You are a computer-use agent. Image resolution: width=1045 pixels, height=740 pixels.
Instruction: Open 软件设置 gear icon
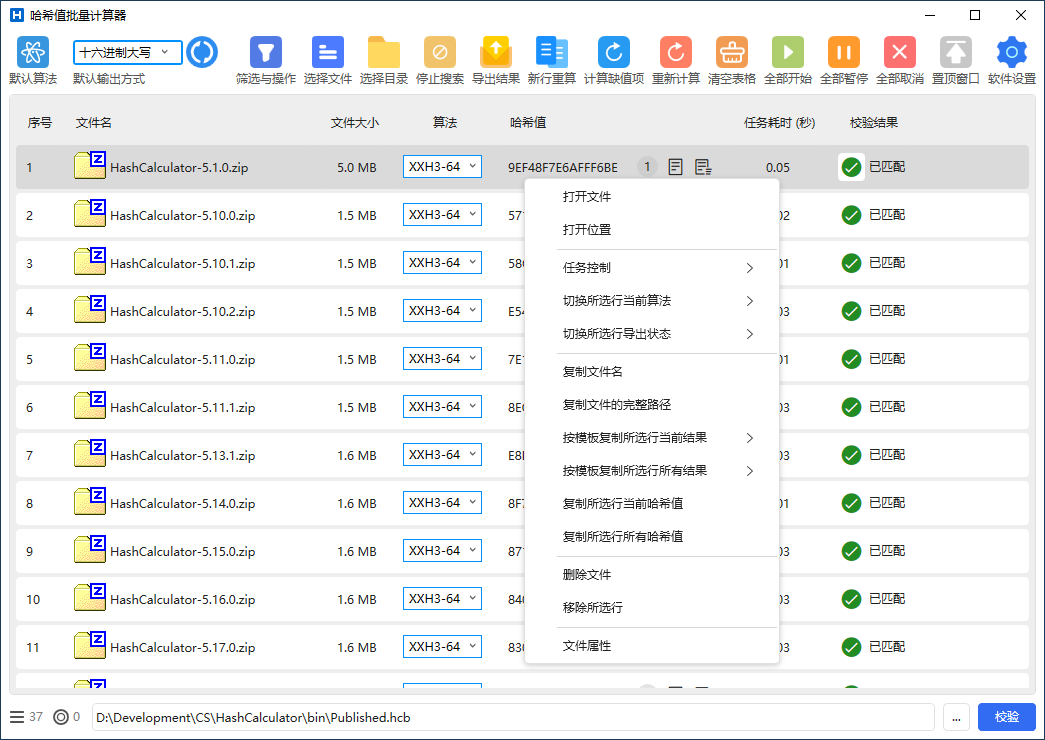coord(1012,52)
